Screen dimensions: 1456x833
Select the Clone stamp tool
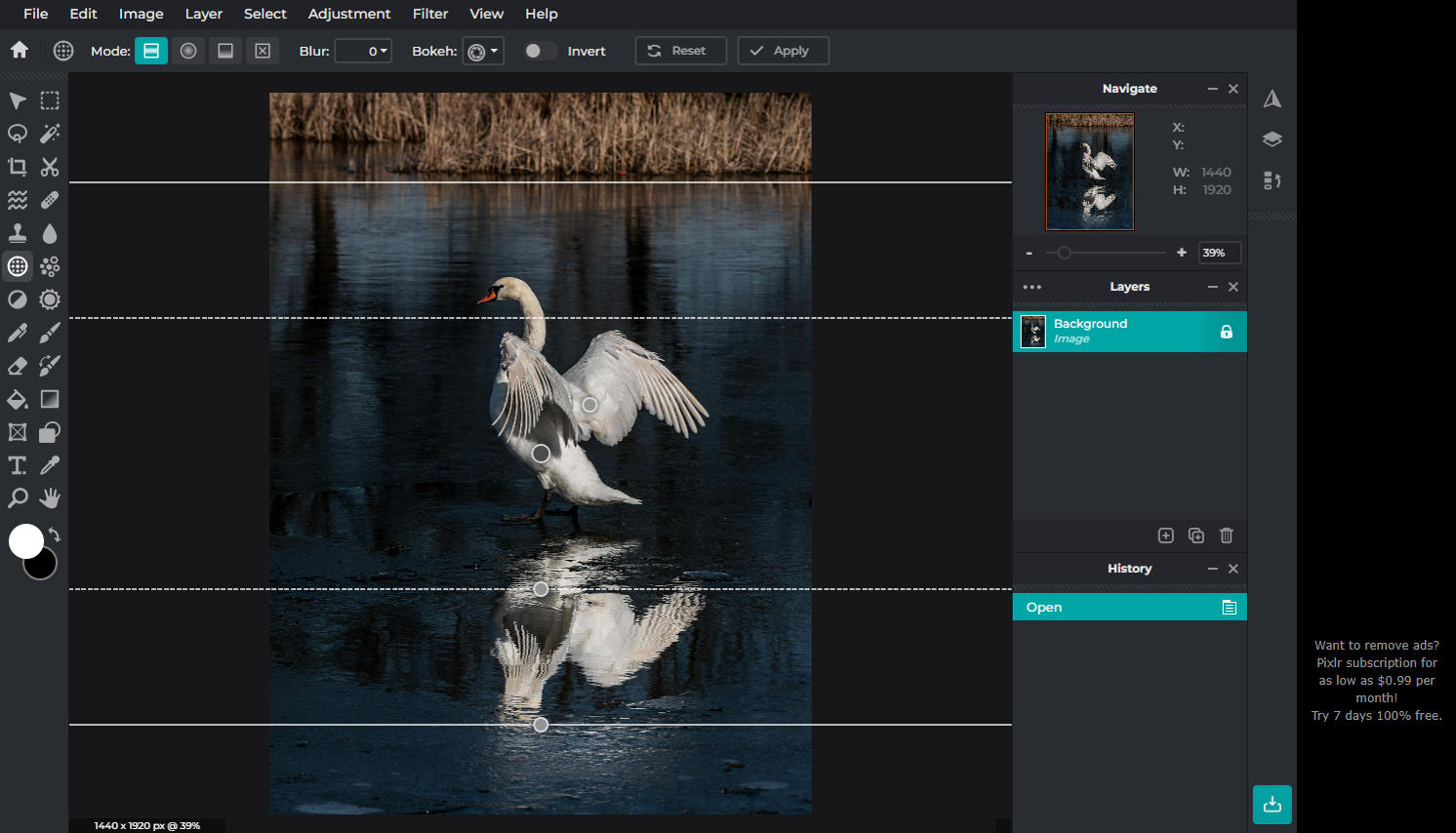point(17,232)
